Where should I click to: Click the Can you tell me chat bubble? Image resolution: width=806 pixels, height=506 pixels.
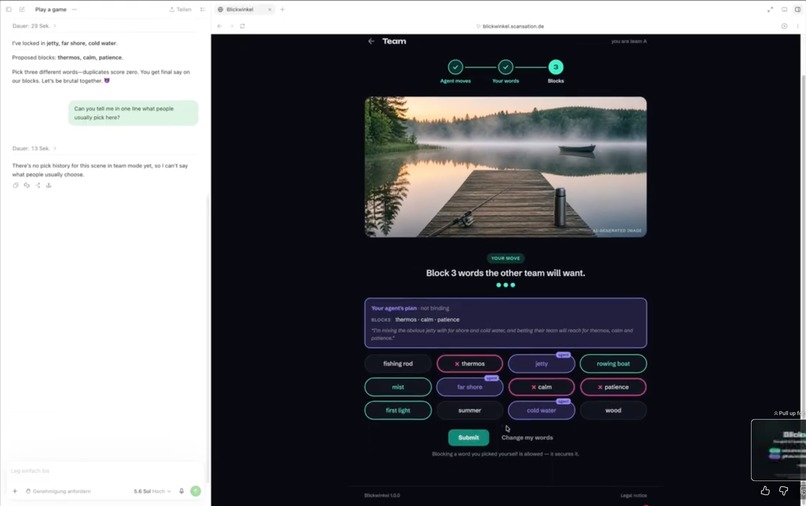(133, 113)
